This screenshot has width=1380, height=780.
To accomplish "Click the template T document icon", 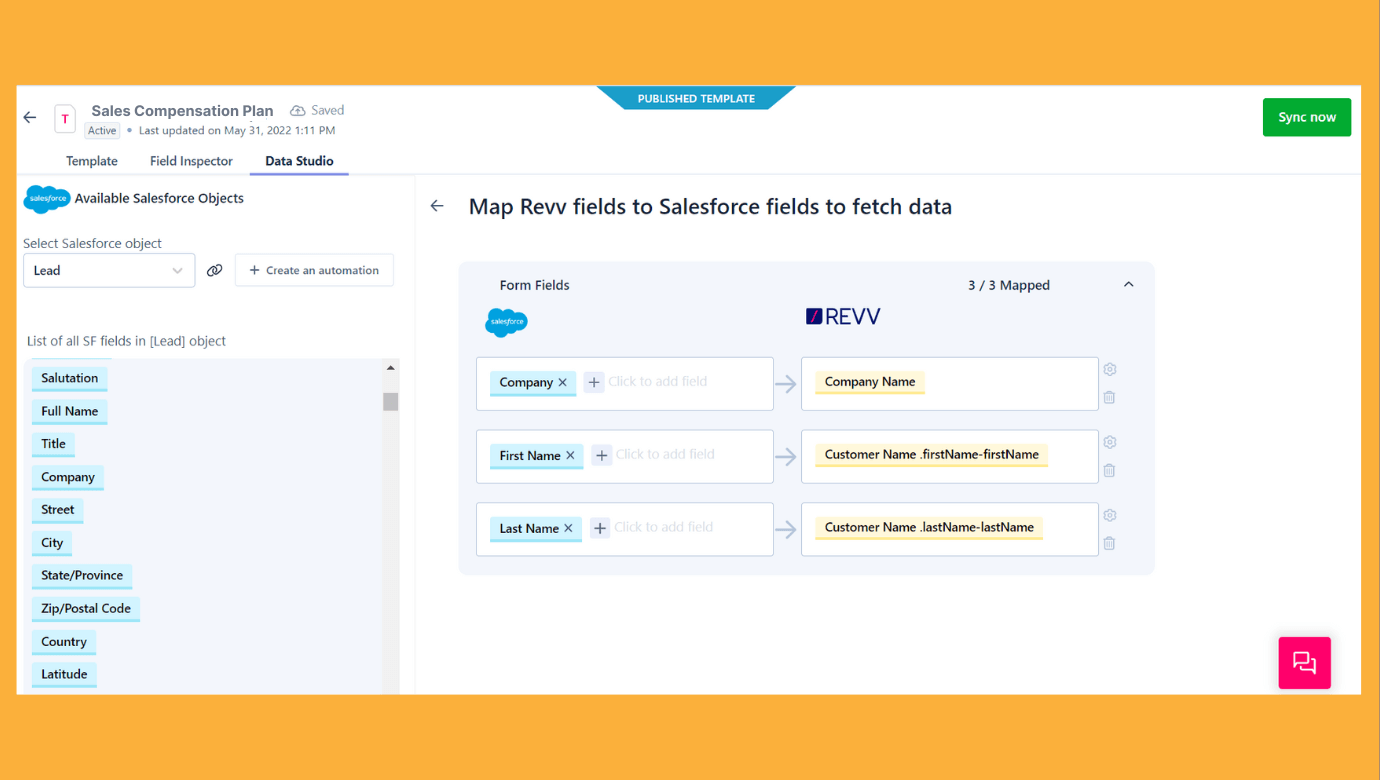I will click(65, 119).
